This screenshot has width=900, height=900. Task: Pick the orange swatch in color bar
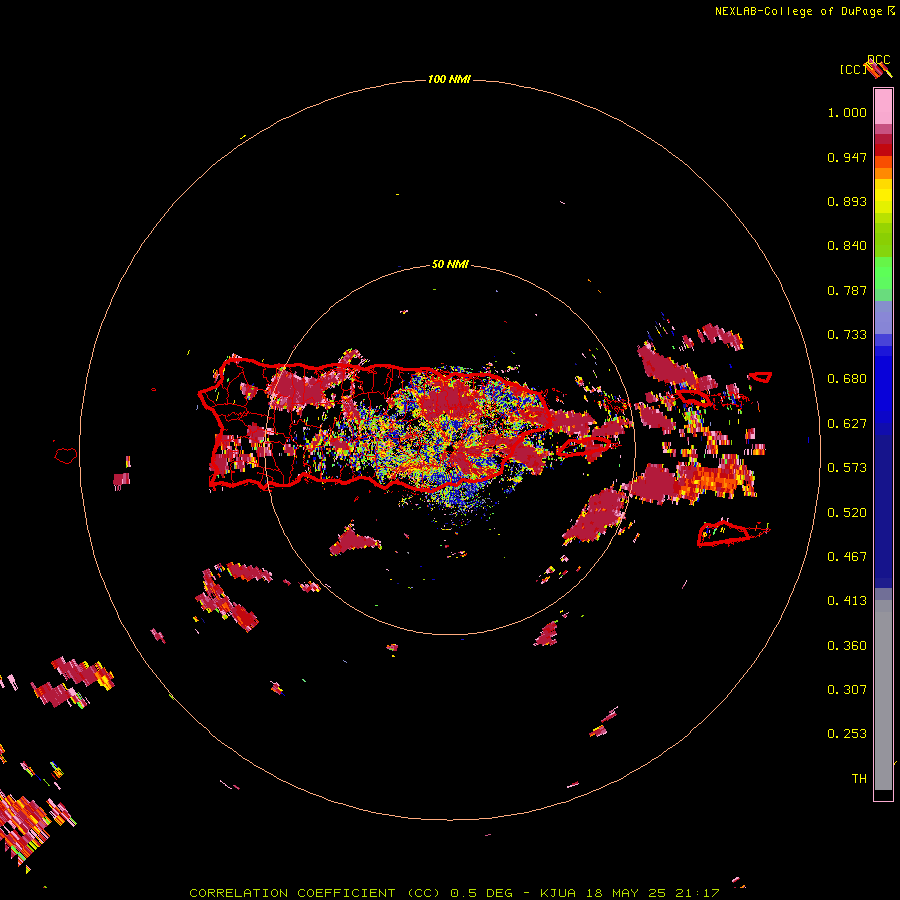pos(883,173)
